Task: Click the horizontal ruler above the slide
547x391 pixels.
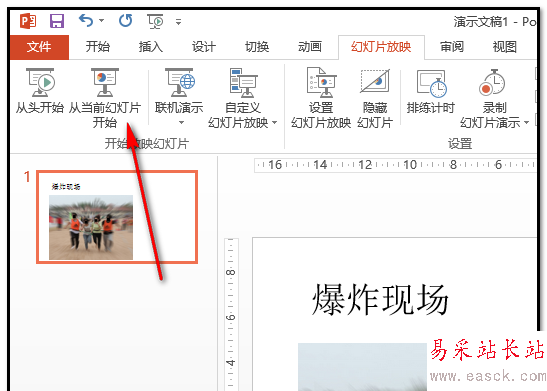Action: click(395, 165)
